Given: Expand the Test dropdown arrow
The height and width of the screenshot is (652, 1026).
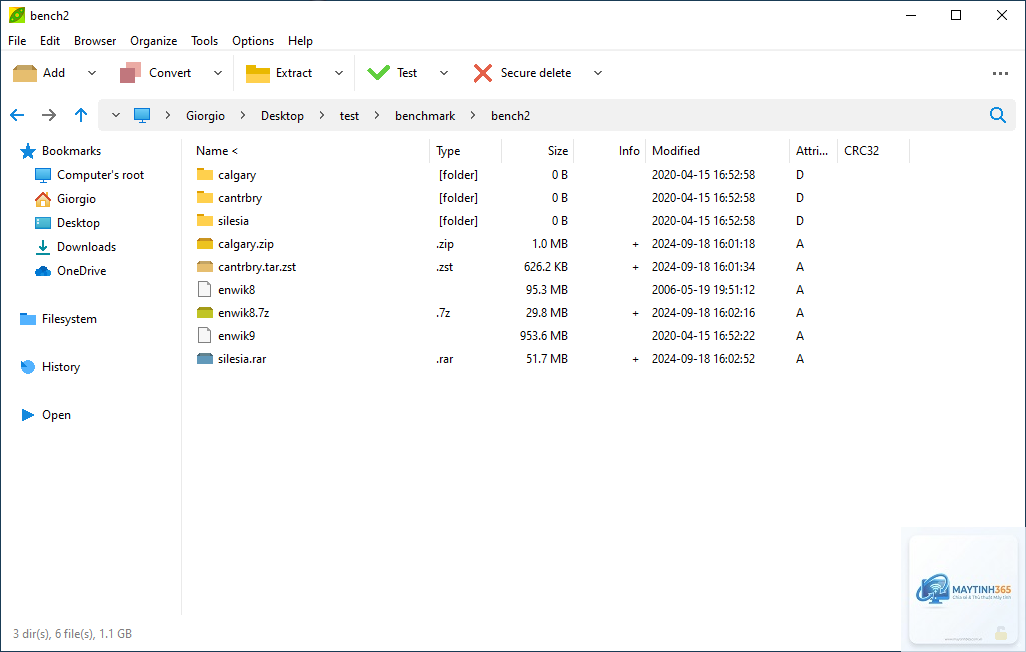Looking at the screenshot, I should pyautogui.click(x=444, y=73).
